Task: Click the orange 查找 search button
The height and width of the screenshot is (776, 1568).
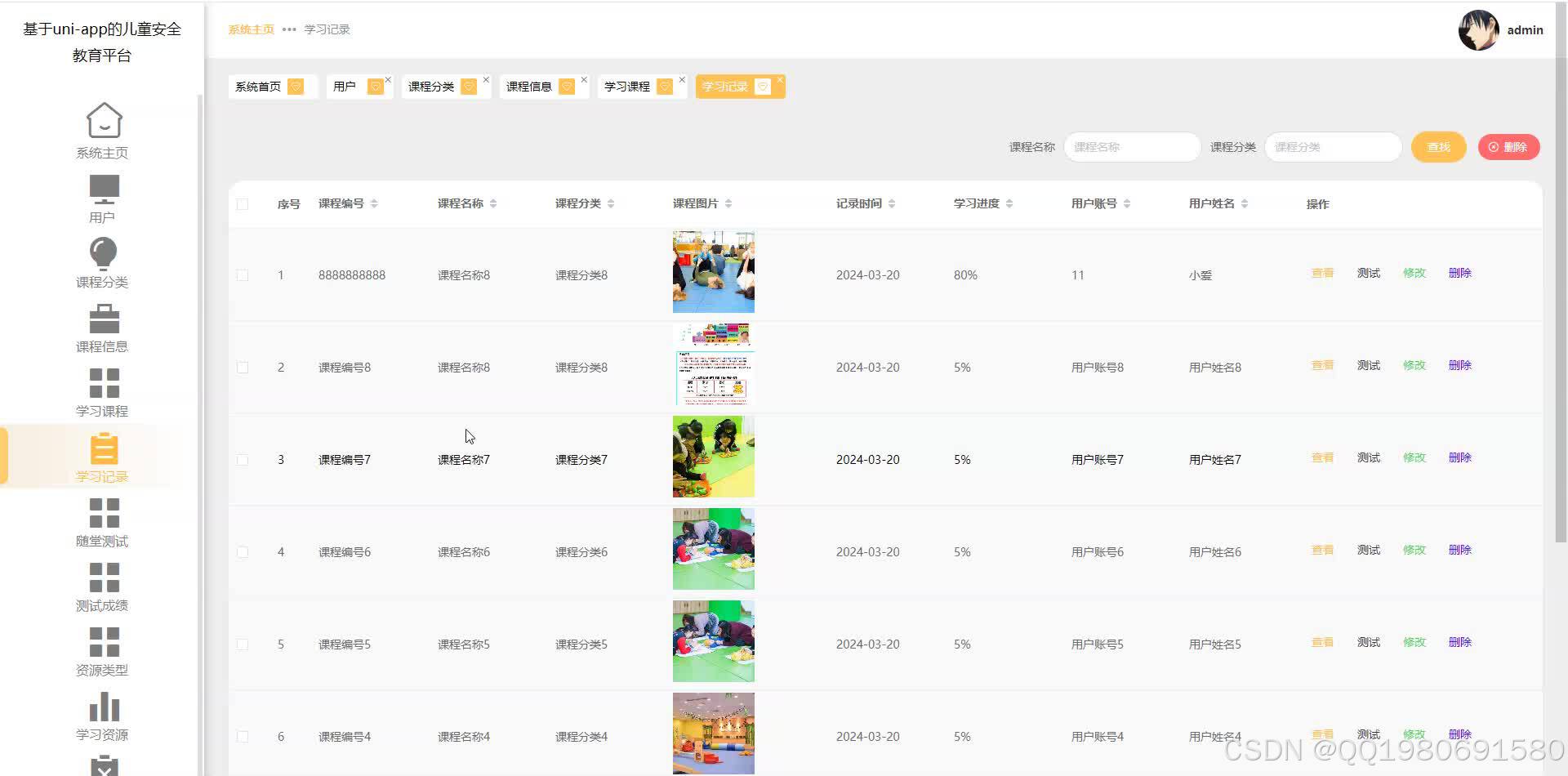Action: [1439, 147]
